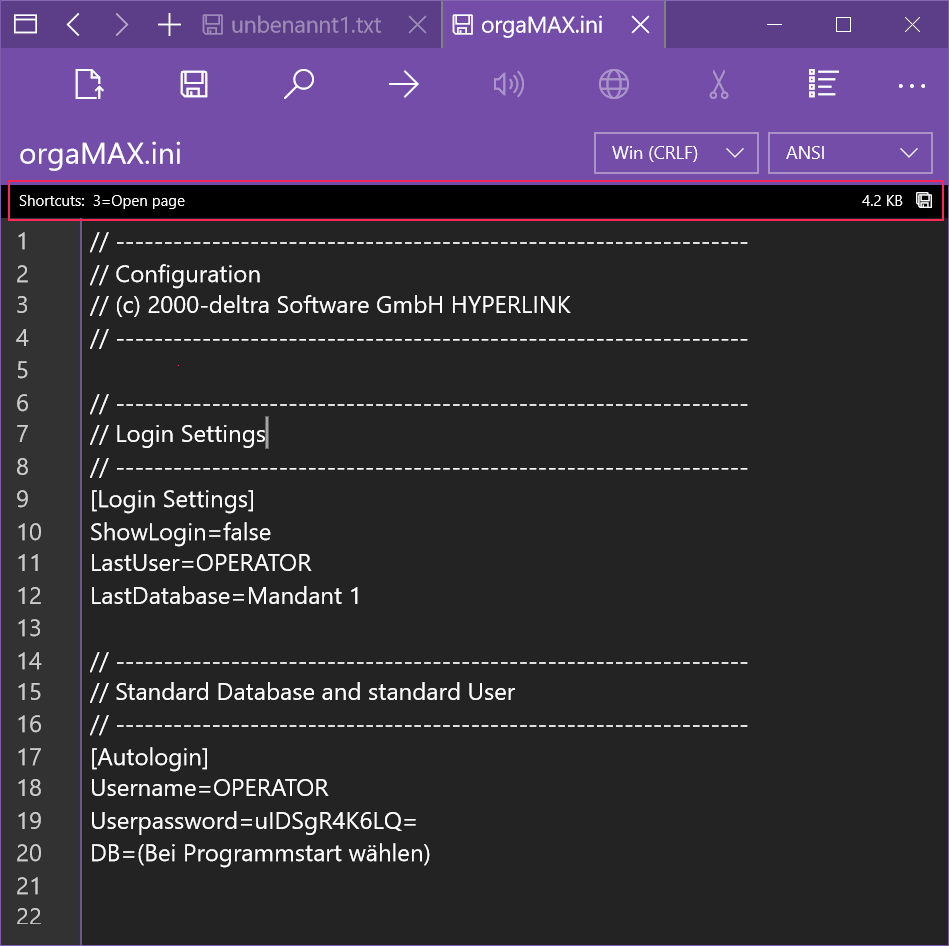Click the '[Autologin]' section header

coord(149,757)
